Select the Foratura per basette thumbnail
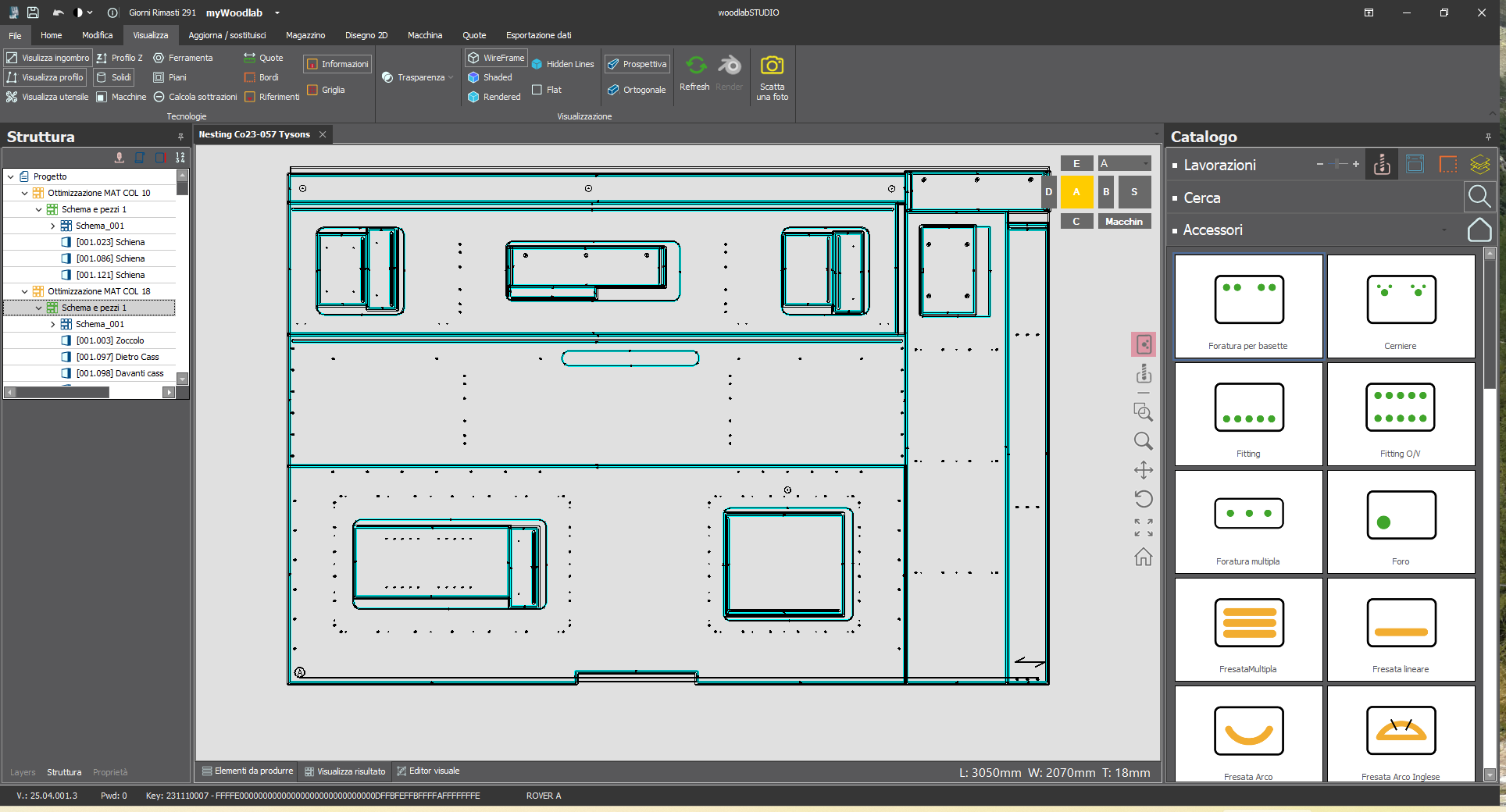Viewport: 1506px width, 812px height. pyautogui.click(x=1247, y=306)
